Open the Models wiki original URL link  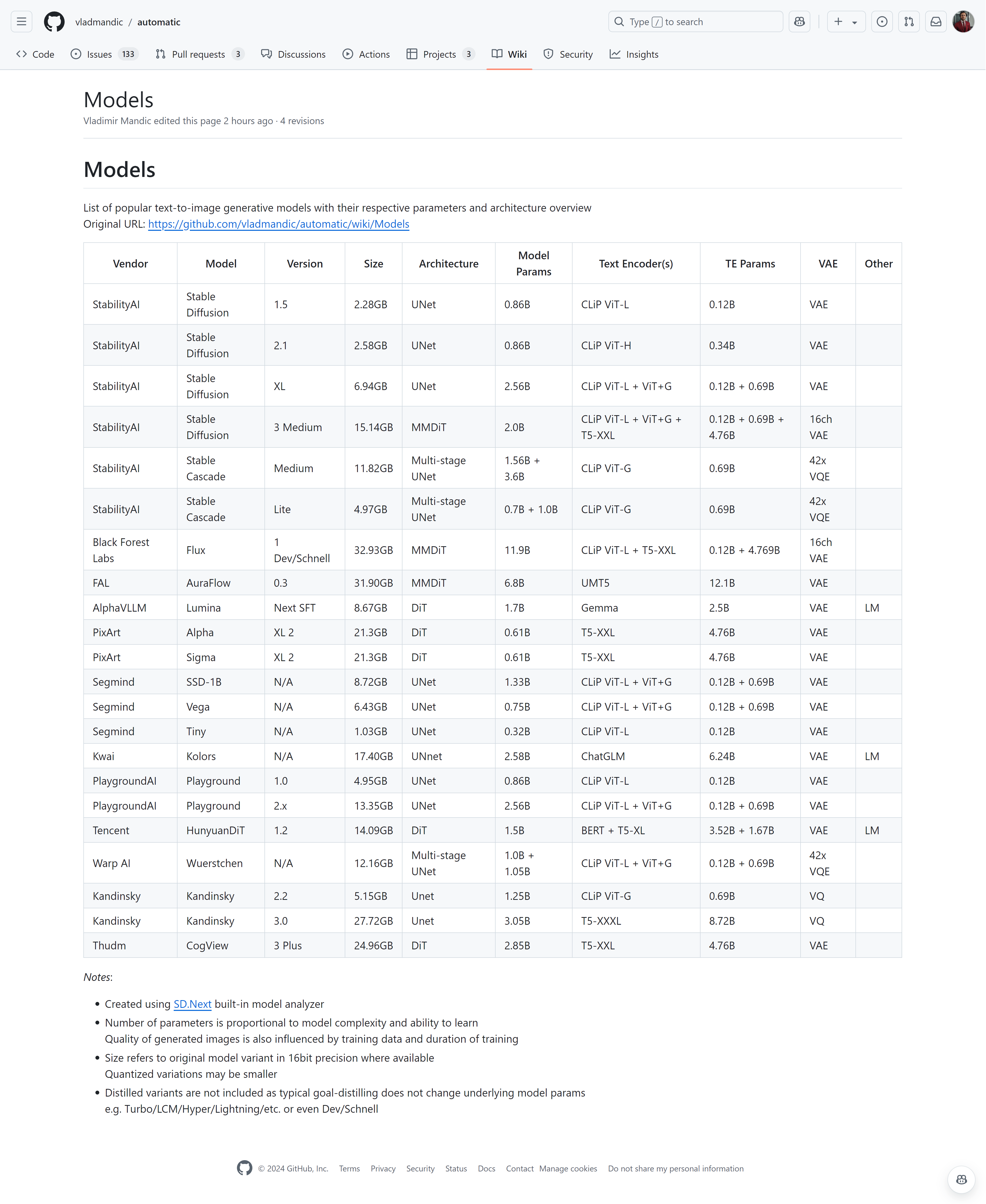point(278,224)
